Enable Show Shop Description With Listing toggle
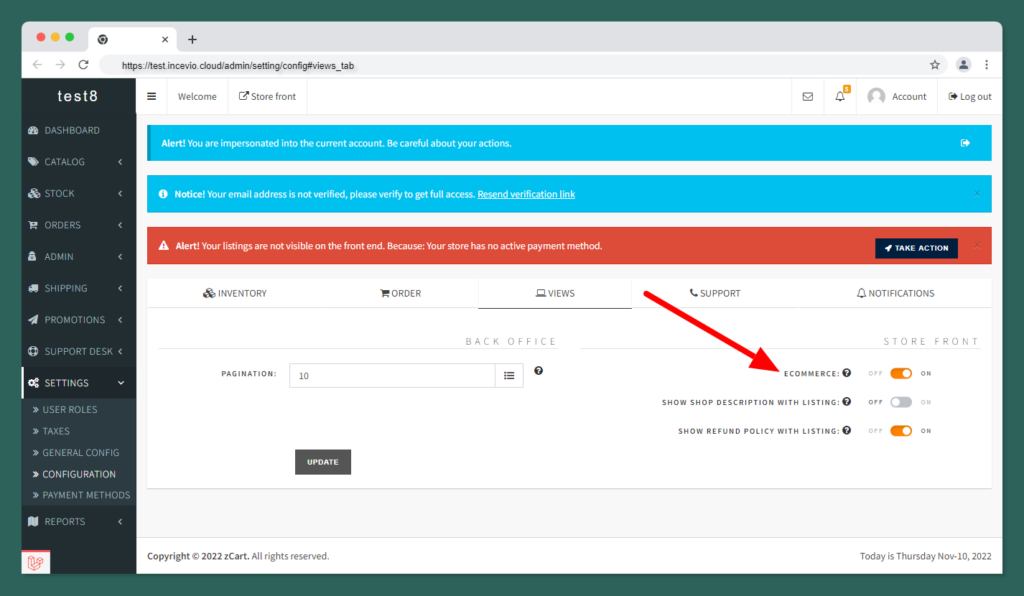This screenshot has width=1024, height=596. pos(901,402)
